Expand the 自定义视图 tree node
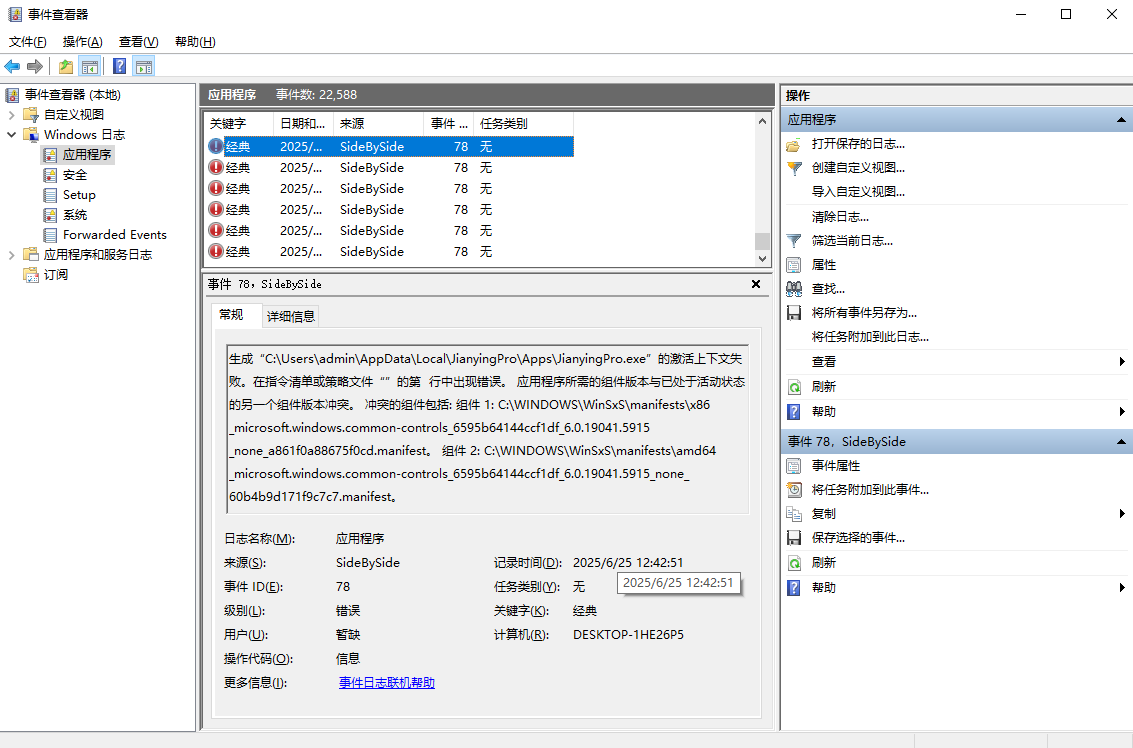This screenshot has width=1133, height=748. point(11,115)
